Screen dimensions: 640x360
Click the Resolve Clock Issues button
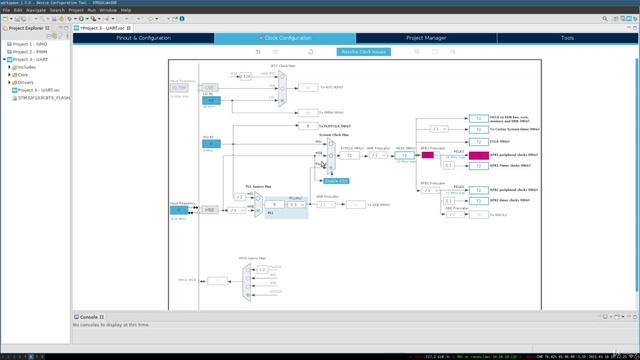click(x=364, y=52)
